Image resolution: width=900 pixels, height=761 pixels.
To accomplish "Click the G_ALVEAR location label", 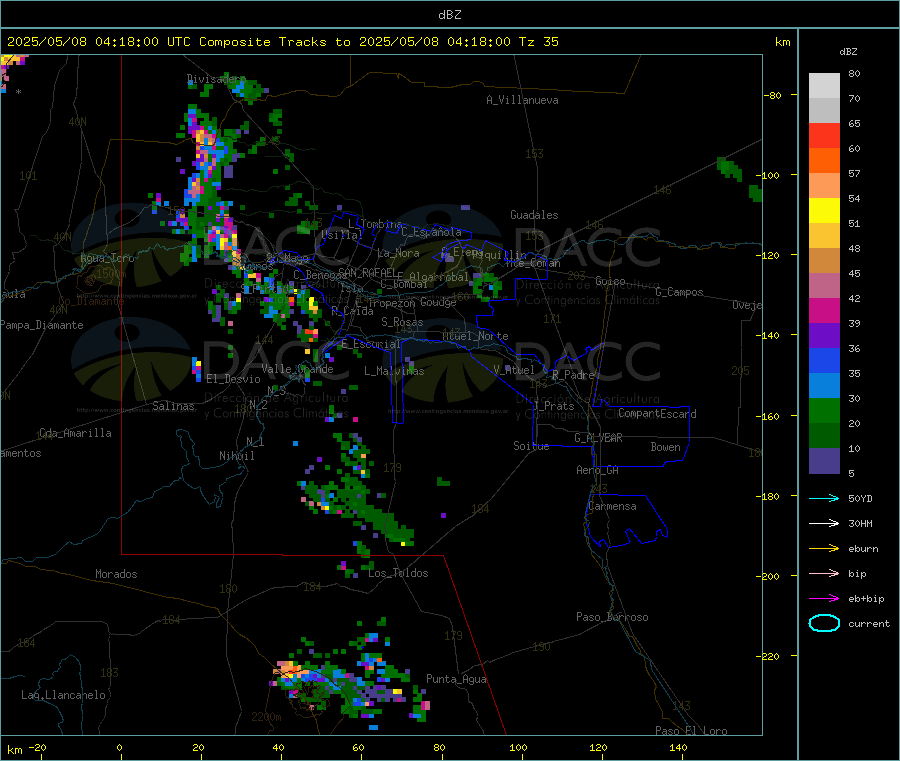I will click(x=598, y=438).
